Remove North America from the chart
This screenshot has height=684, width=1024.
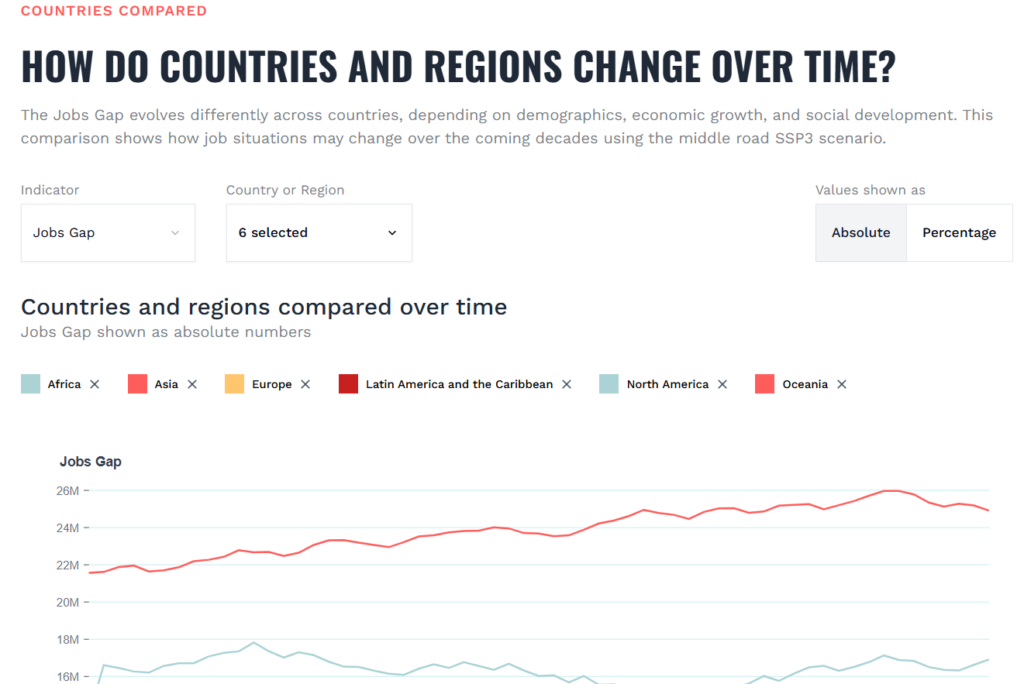click(722, 384)
